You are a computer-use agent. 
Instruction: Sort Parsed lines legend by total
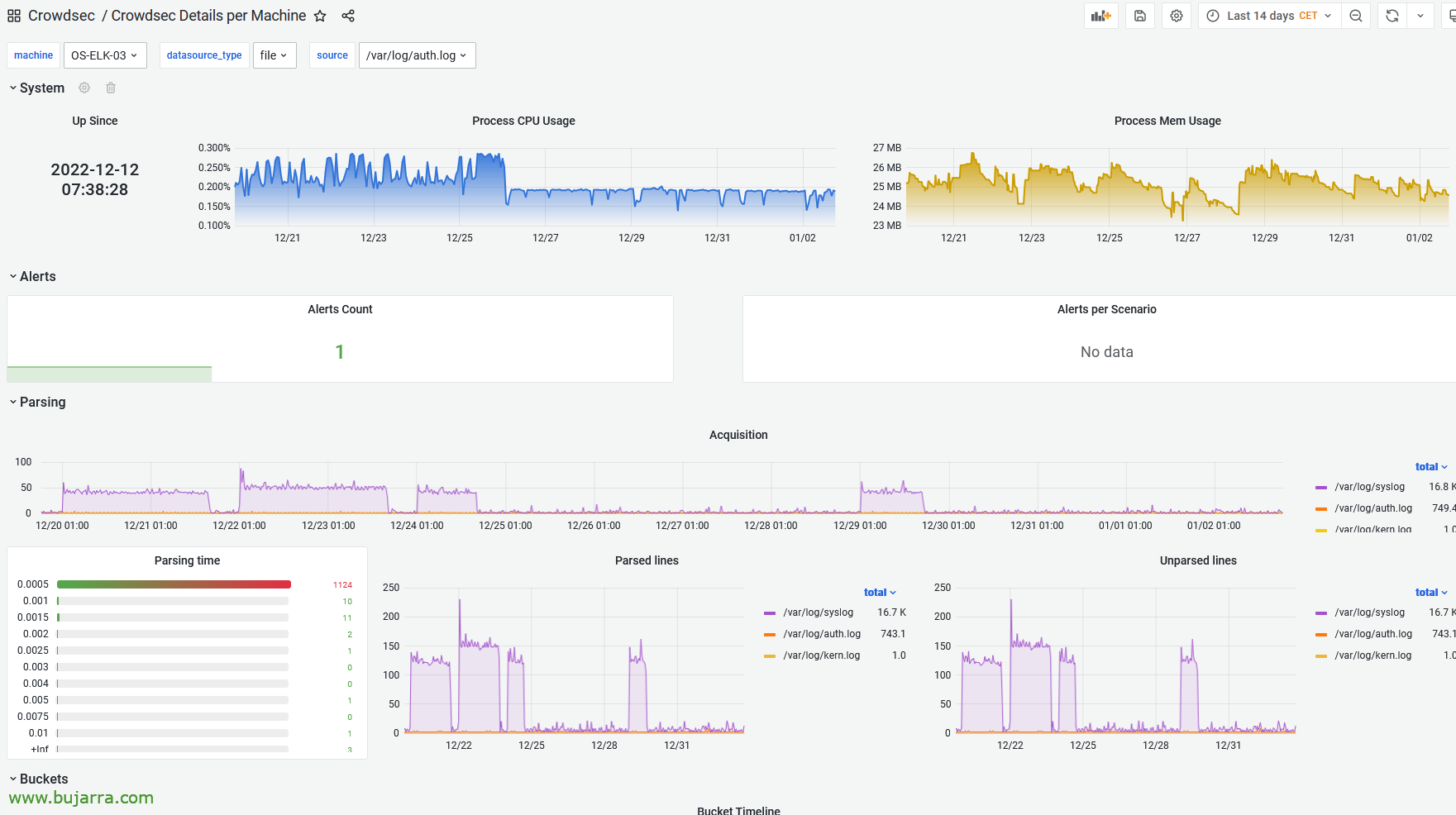click(x=880, y=593)
